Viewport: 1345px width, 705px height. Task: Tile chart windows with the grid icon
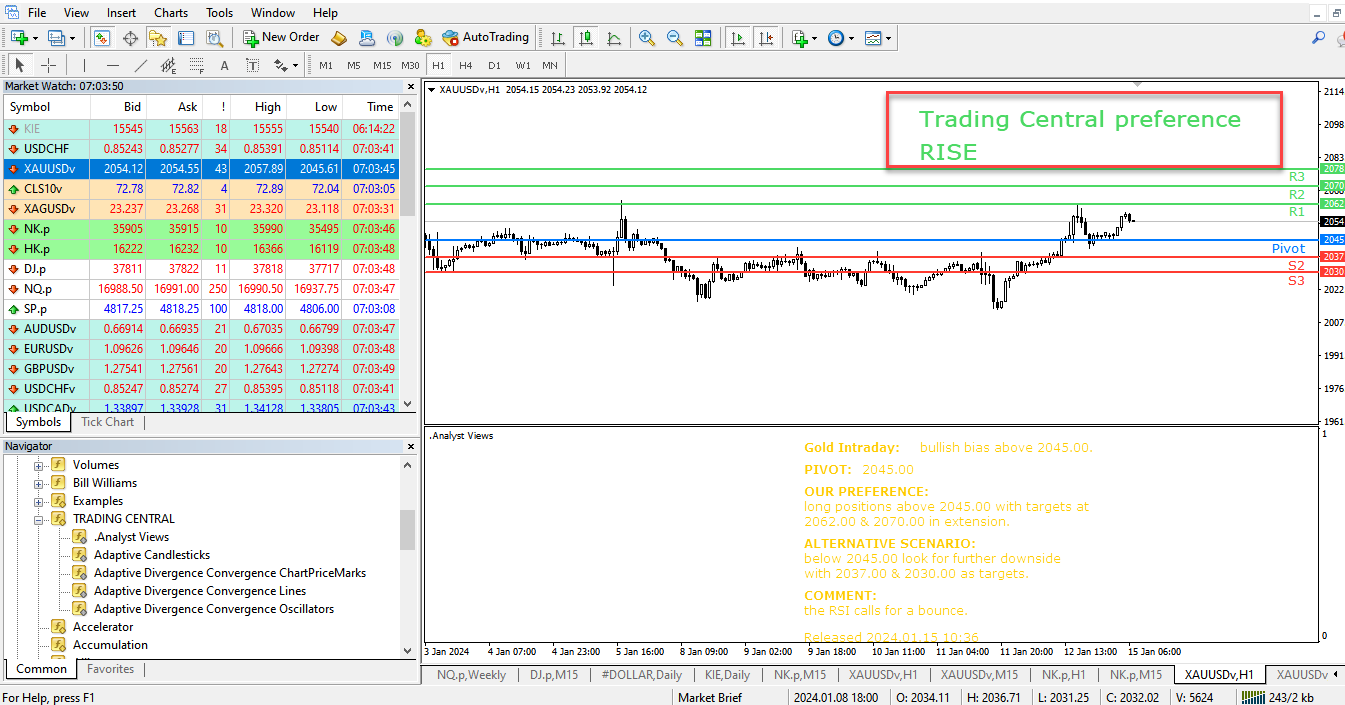point(703,38)
